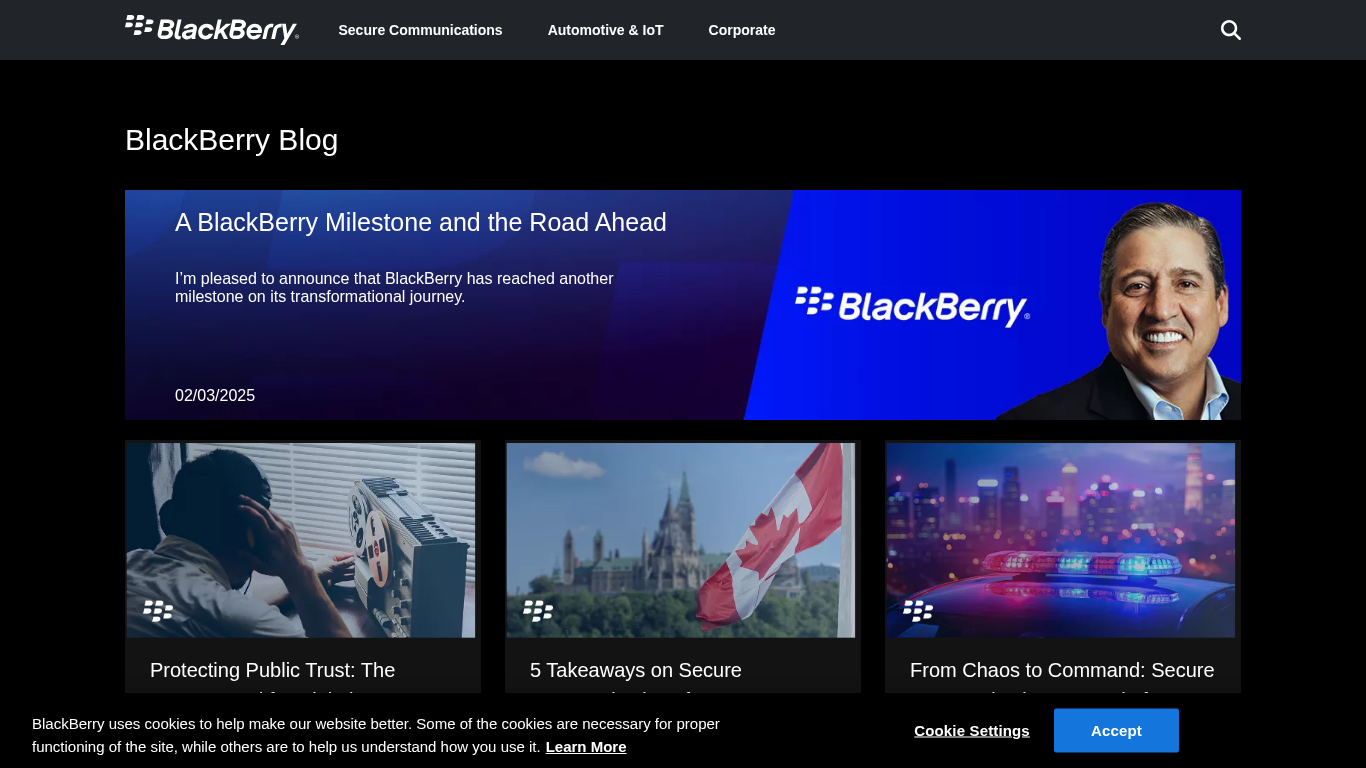Image resolution: width=1366 pixels, height=768 pixels.
Task: Open the search magnifier icon
Action: (x=1231, y=30)
